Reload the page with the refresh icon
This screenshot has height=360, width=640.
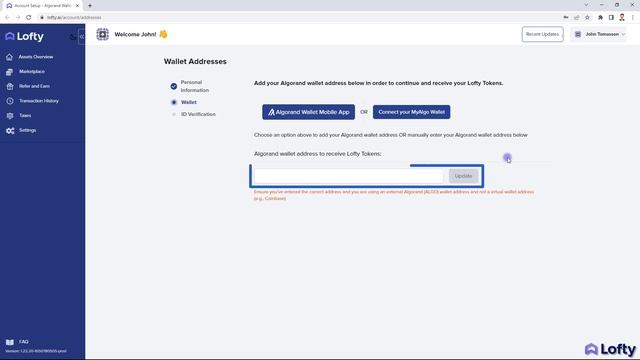[29, 18]
